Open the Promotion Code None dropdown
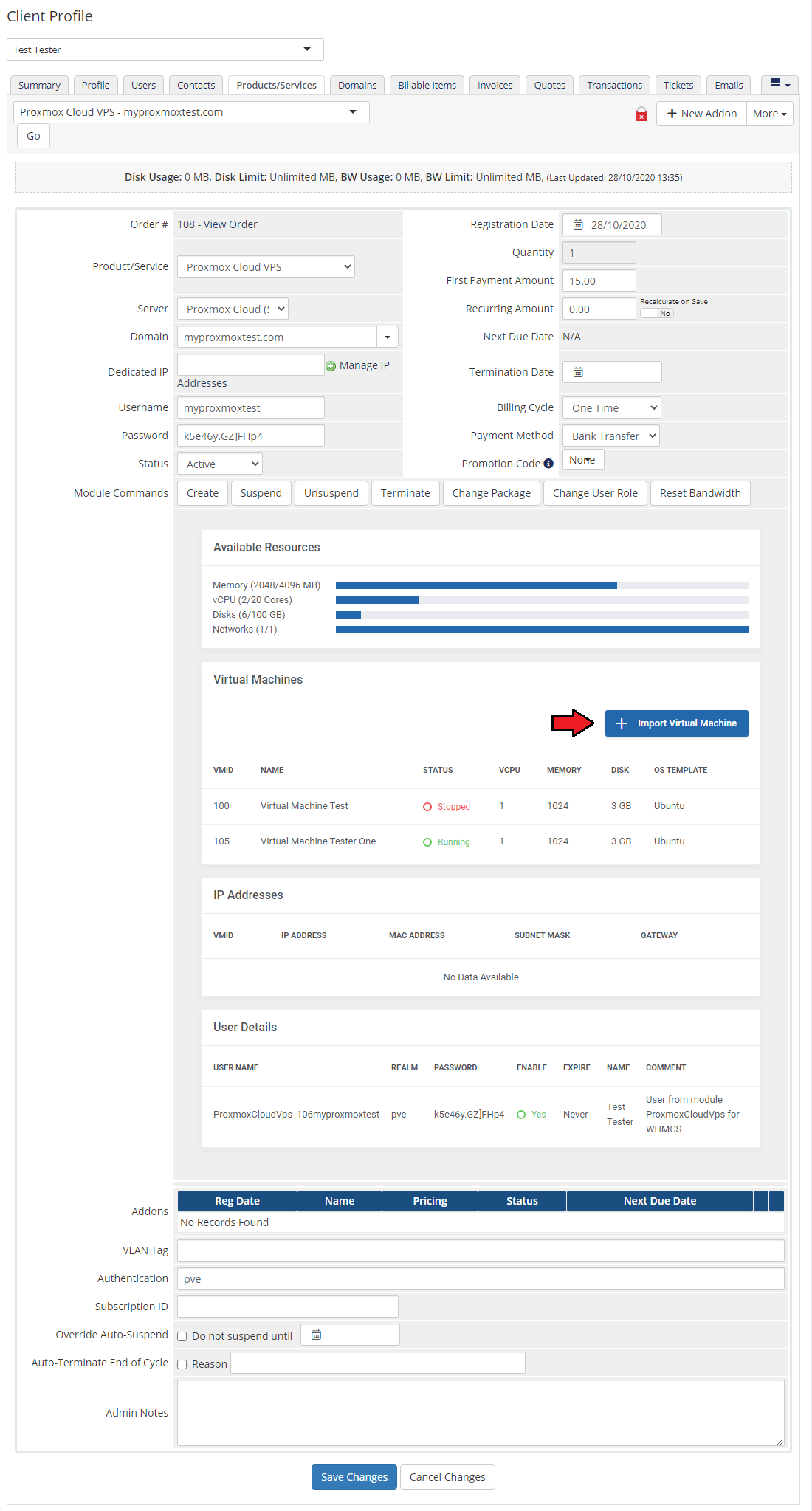Viewport: 812px width, 1511px height. click(583, 460)
